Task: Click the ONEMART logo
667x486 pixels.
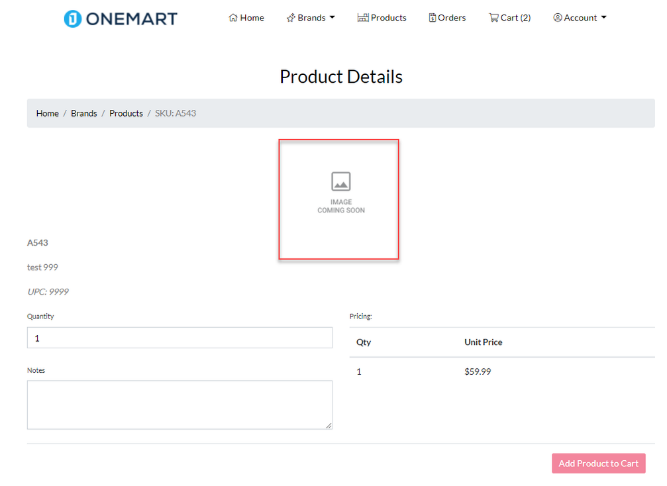Action: 120,19
